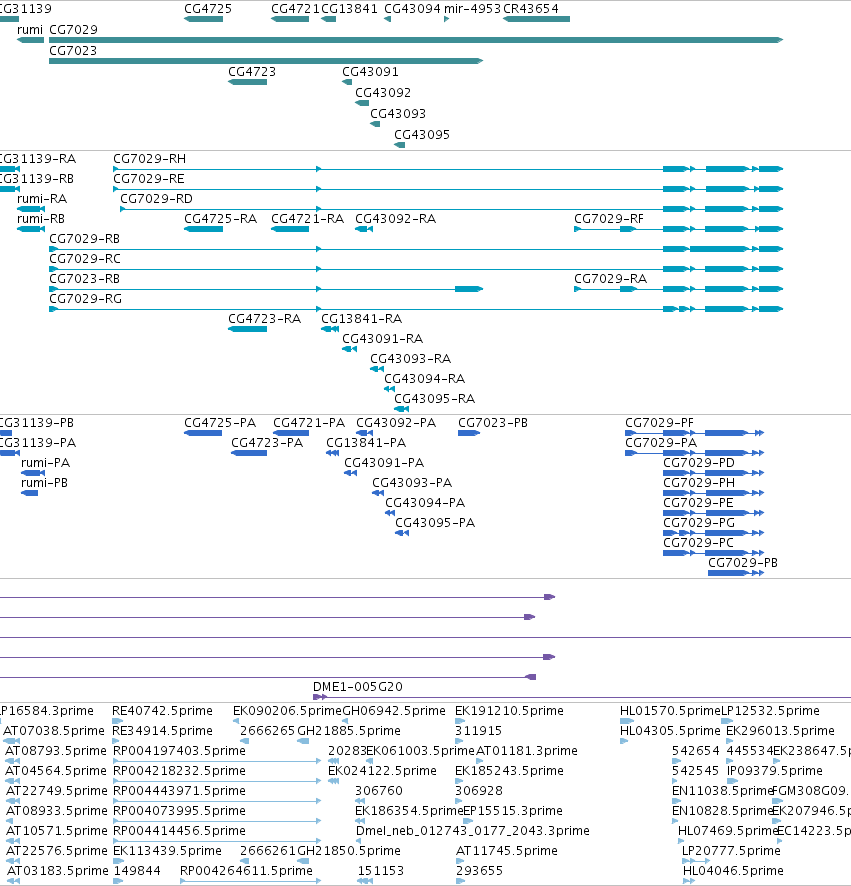Open the LP12532.5prime EST label
The image size is (851, 886).
(x=770, y=711)
